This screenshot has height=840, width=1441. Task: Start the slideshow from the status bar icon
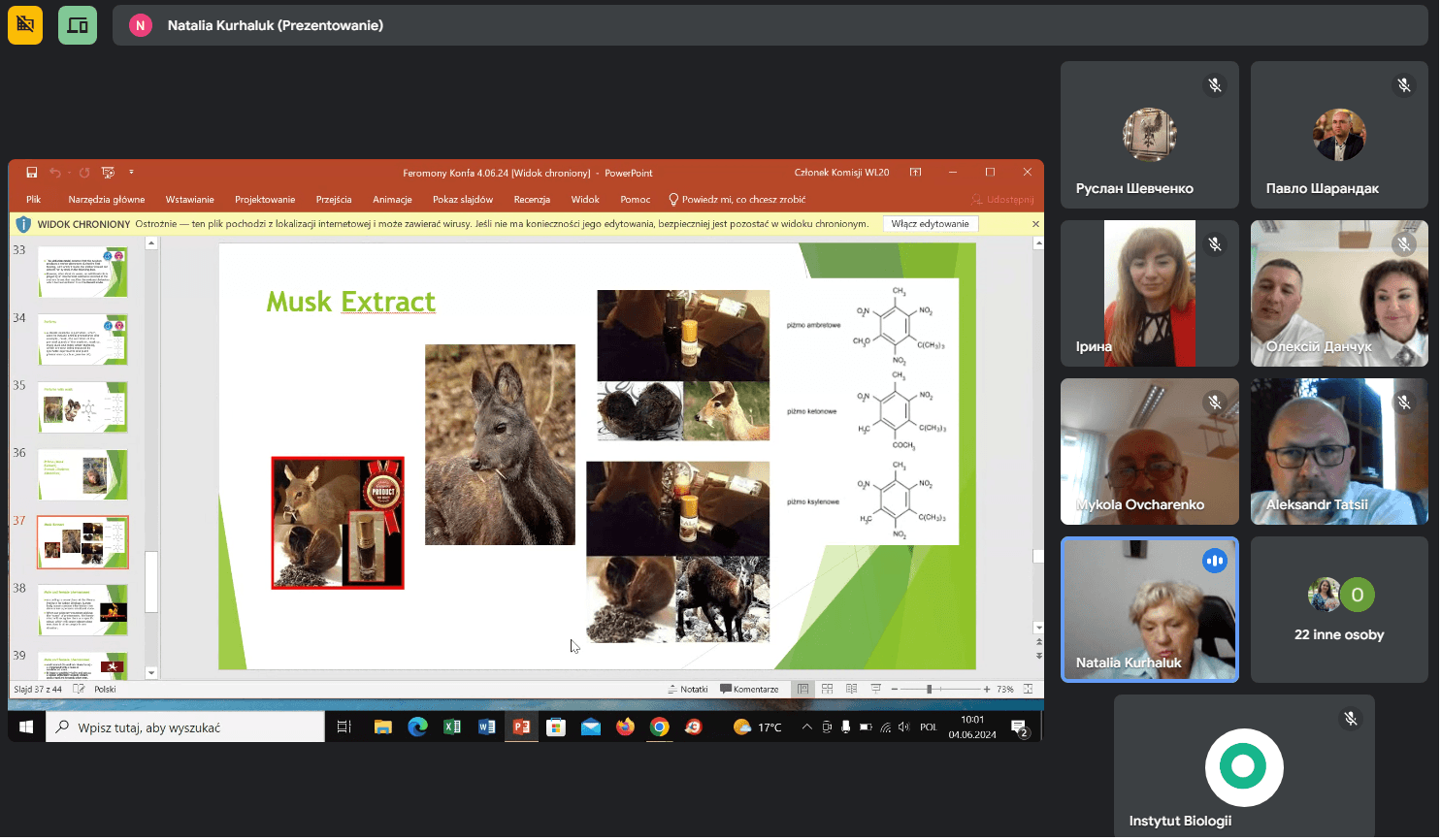875,689
